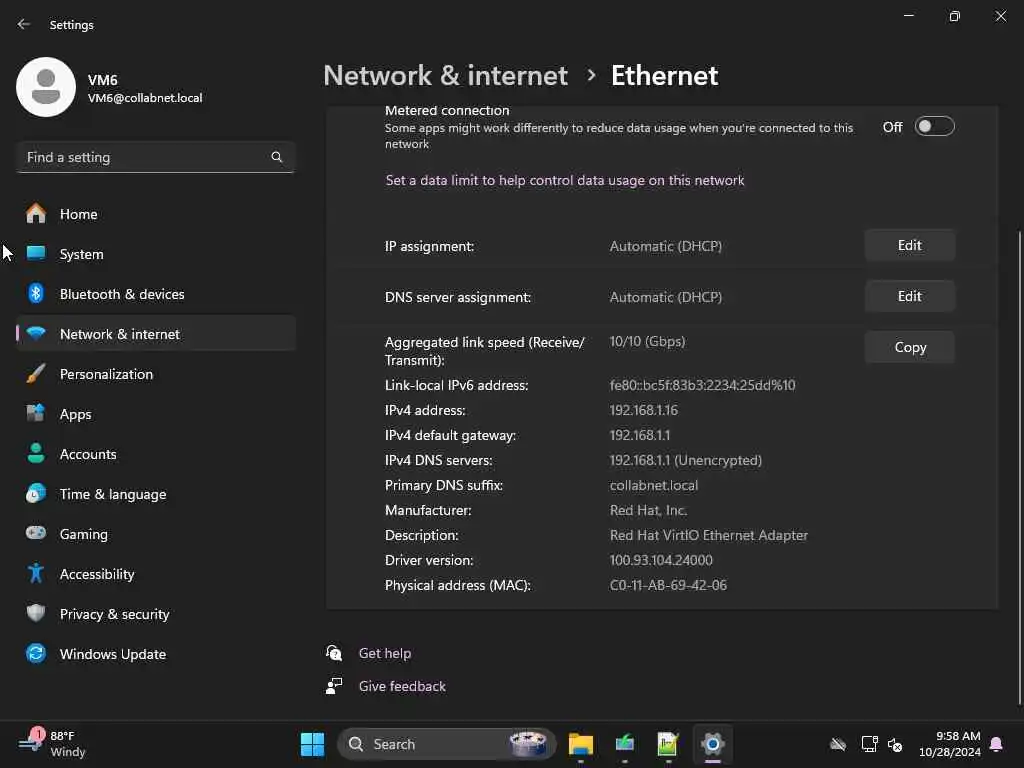This screenshot has height=768, width=1024.
Task: Go to the Accounts section
Action: point(88,454)
